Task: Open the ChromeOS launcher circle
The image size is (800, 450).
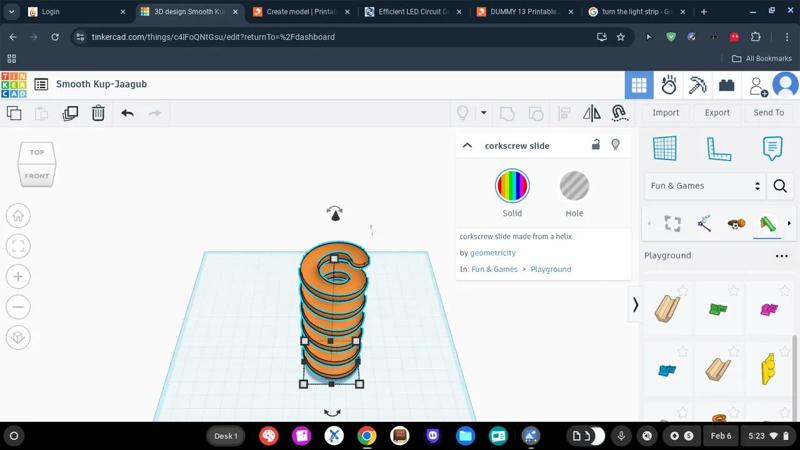Action: point(14,436)
